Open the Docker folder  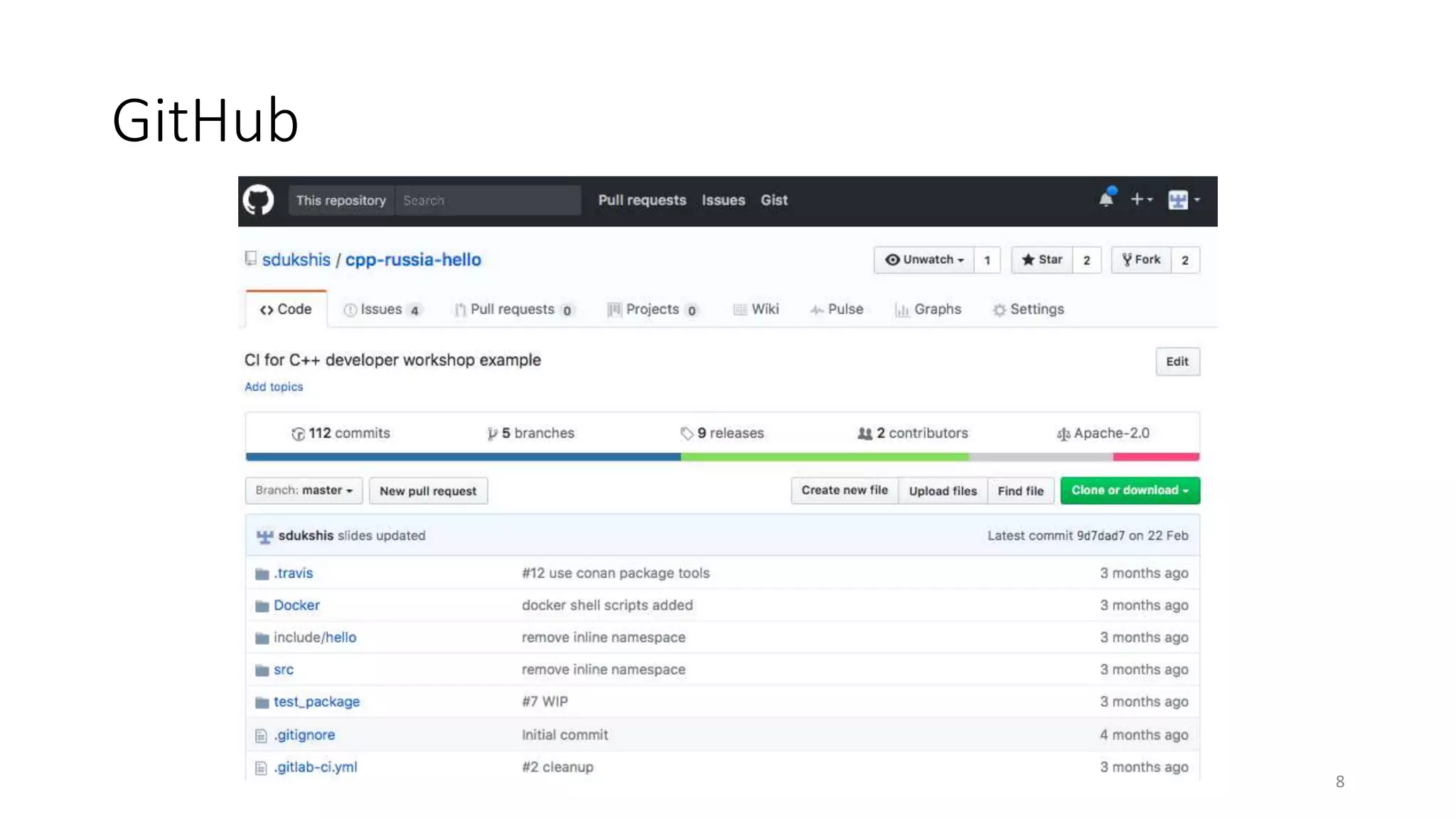click(296, 605)
